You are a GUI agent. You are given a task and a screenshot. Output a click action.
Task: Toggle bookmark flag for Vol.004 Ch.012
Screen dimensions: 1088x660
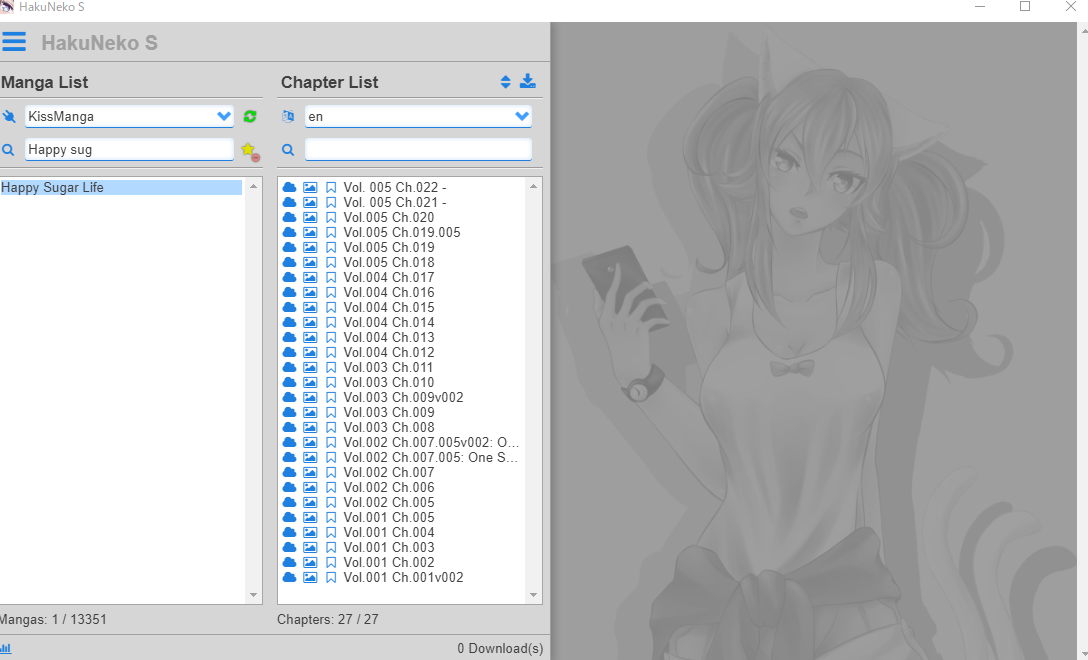[331, 353]
